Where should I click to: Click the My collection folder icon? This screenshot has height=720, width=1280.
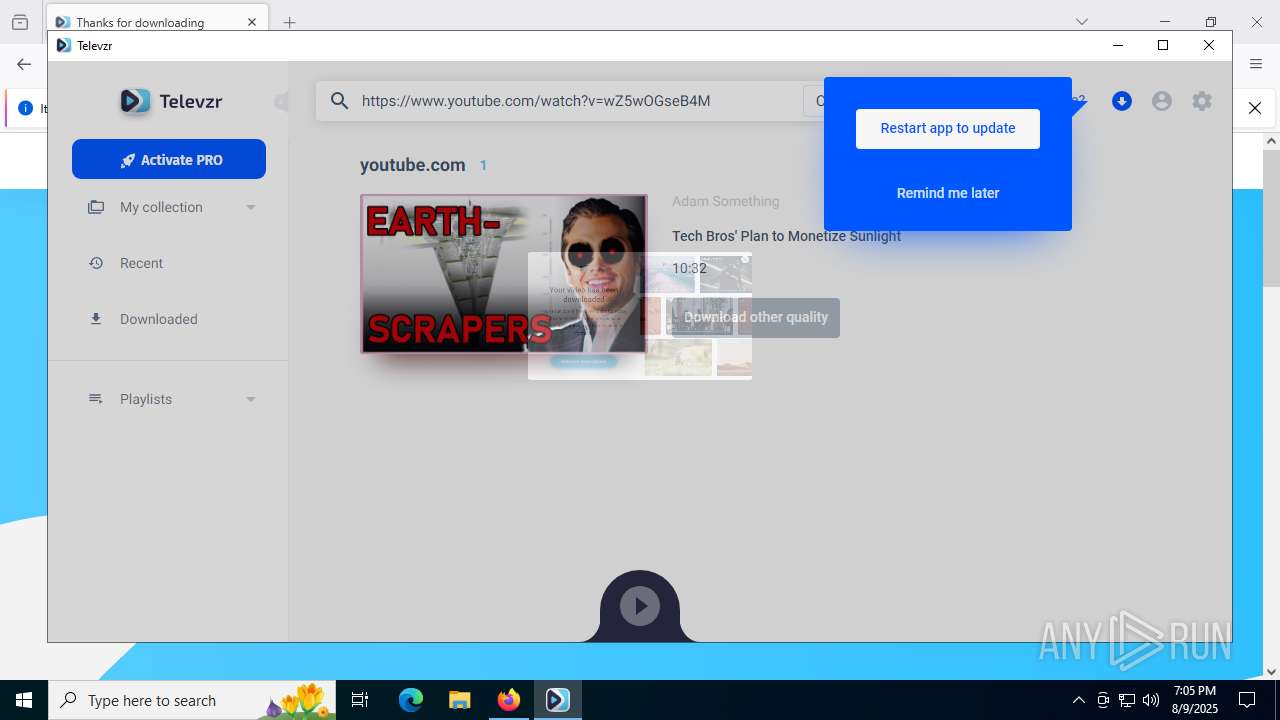[96, 207]
